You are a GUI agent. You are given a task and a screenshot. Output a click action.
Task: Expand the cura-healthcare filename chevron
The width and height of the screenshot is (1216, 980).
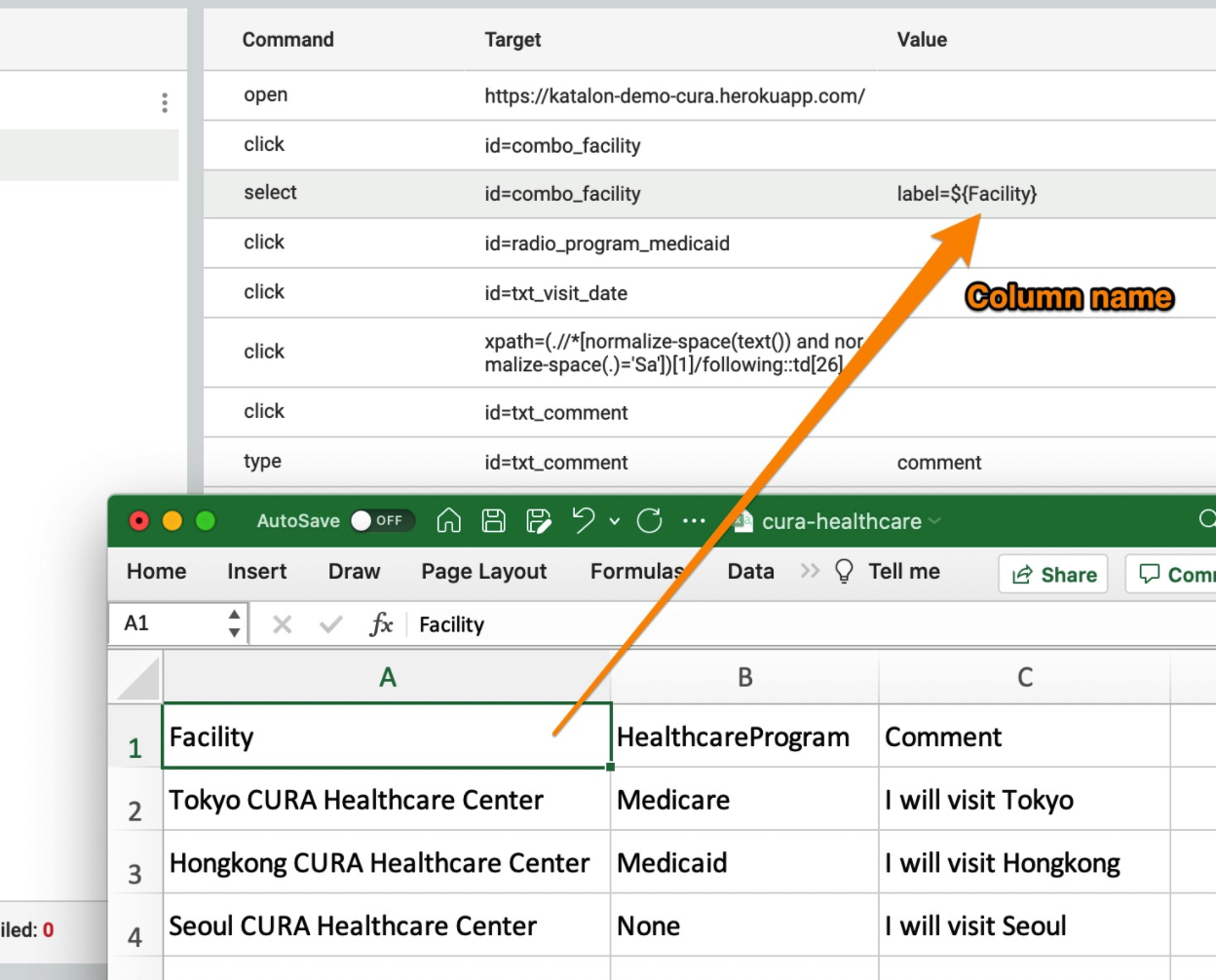point(933,521)
